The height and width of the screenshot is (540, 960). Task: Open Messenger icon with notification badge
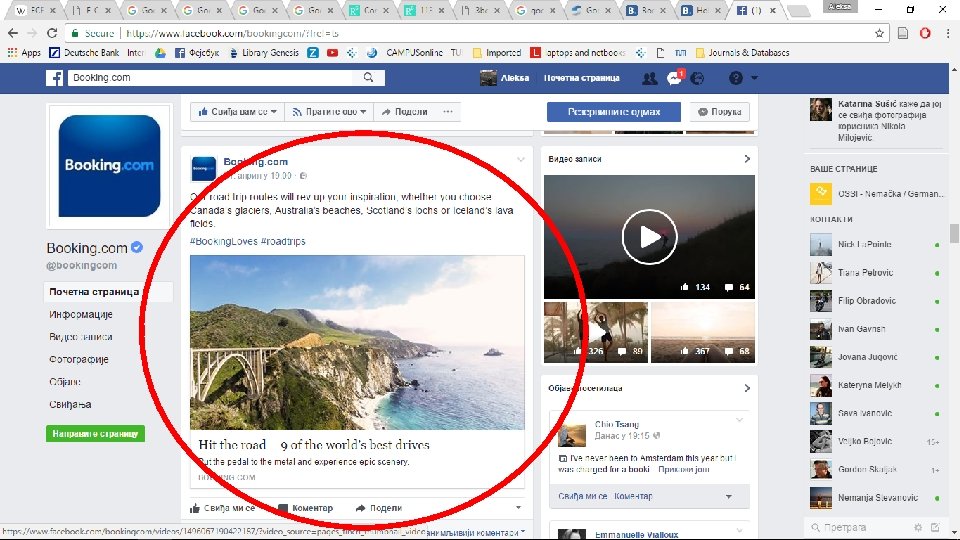[x=674, y=78]
